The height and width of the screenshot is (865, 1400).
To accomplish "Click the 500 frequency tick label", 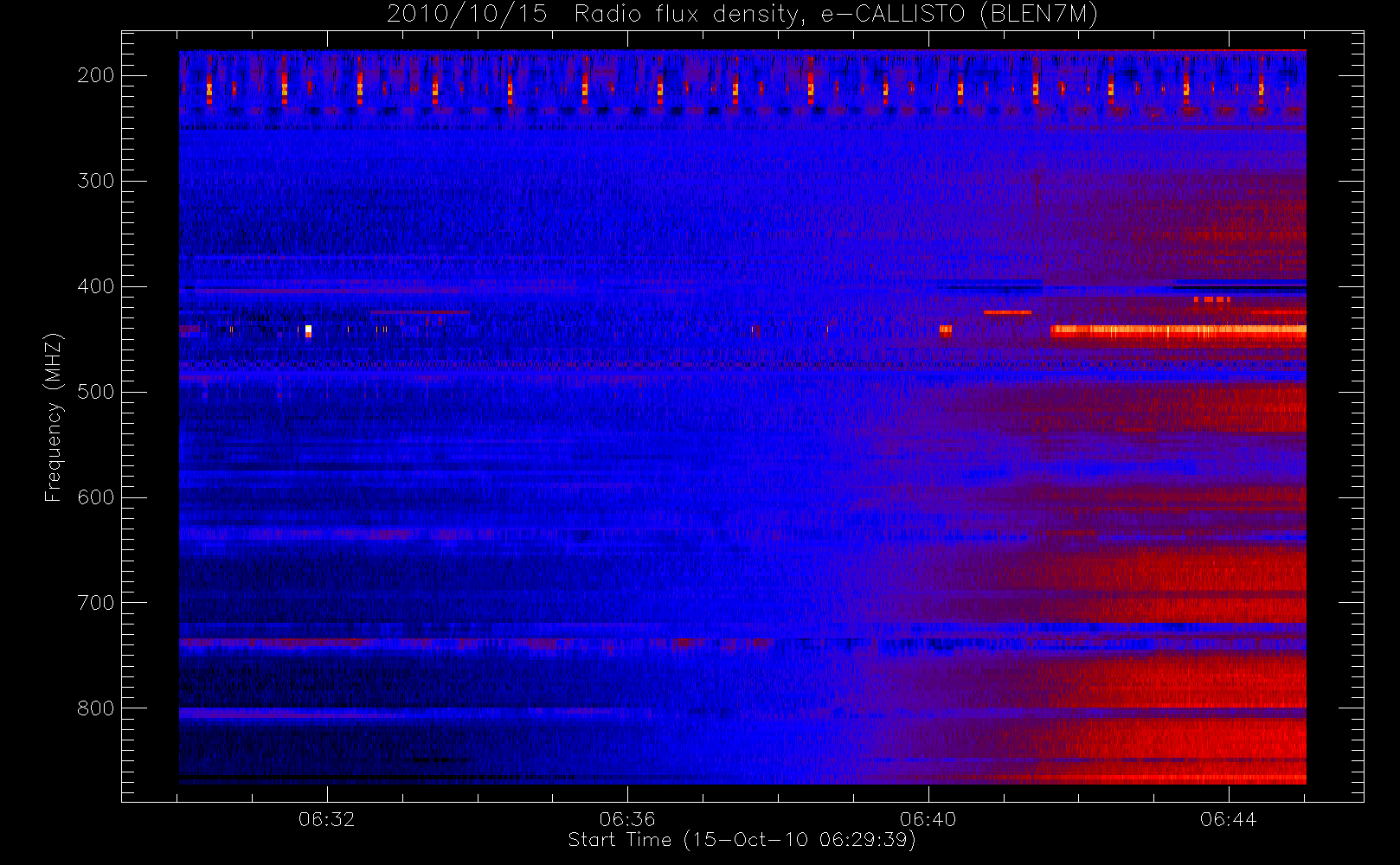I will pos(96,392).
